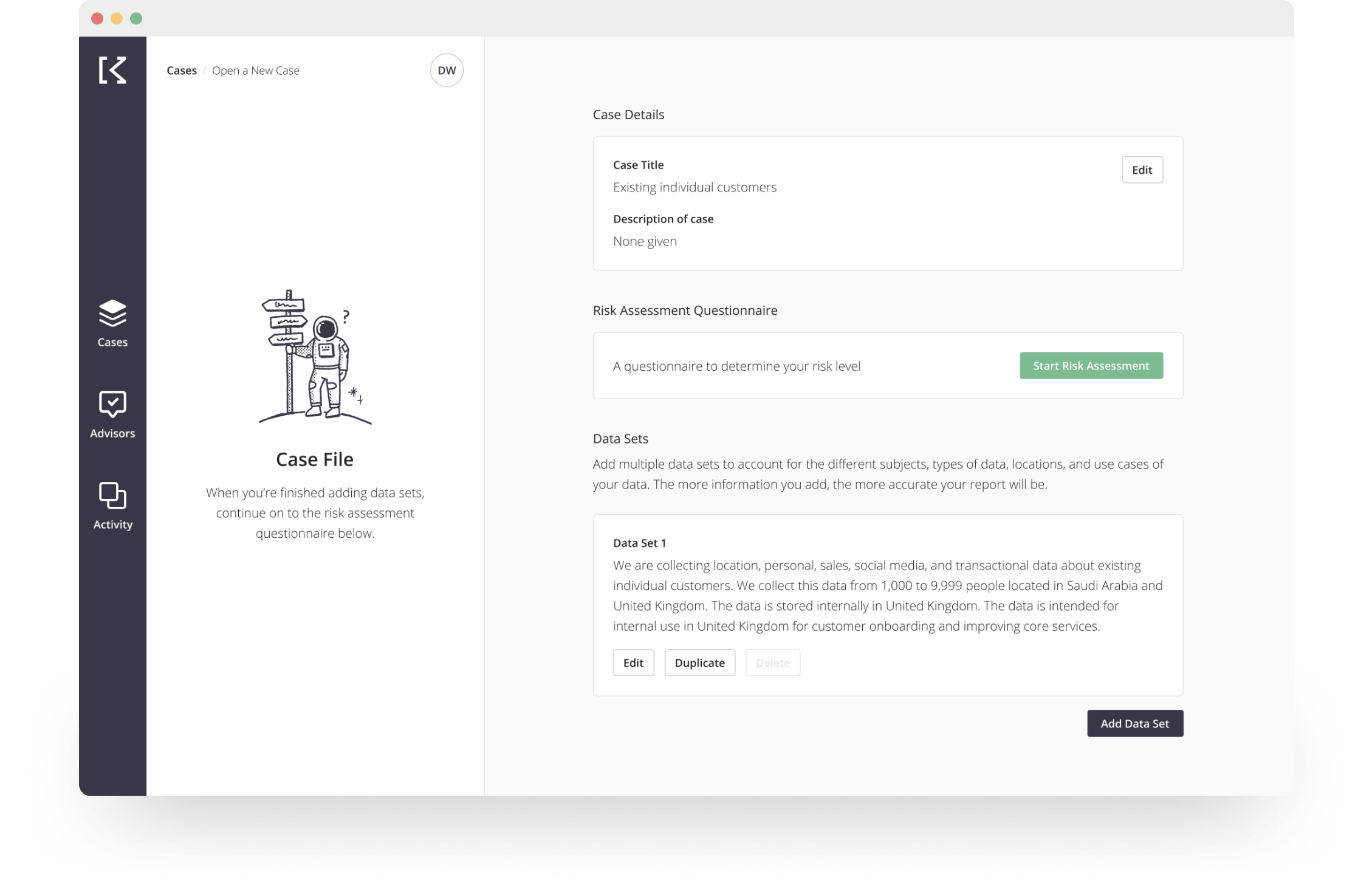Viewport: 1372px width, 886px height.
Task: Open the DW user avatar
Action: click(447, 70)
